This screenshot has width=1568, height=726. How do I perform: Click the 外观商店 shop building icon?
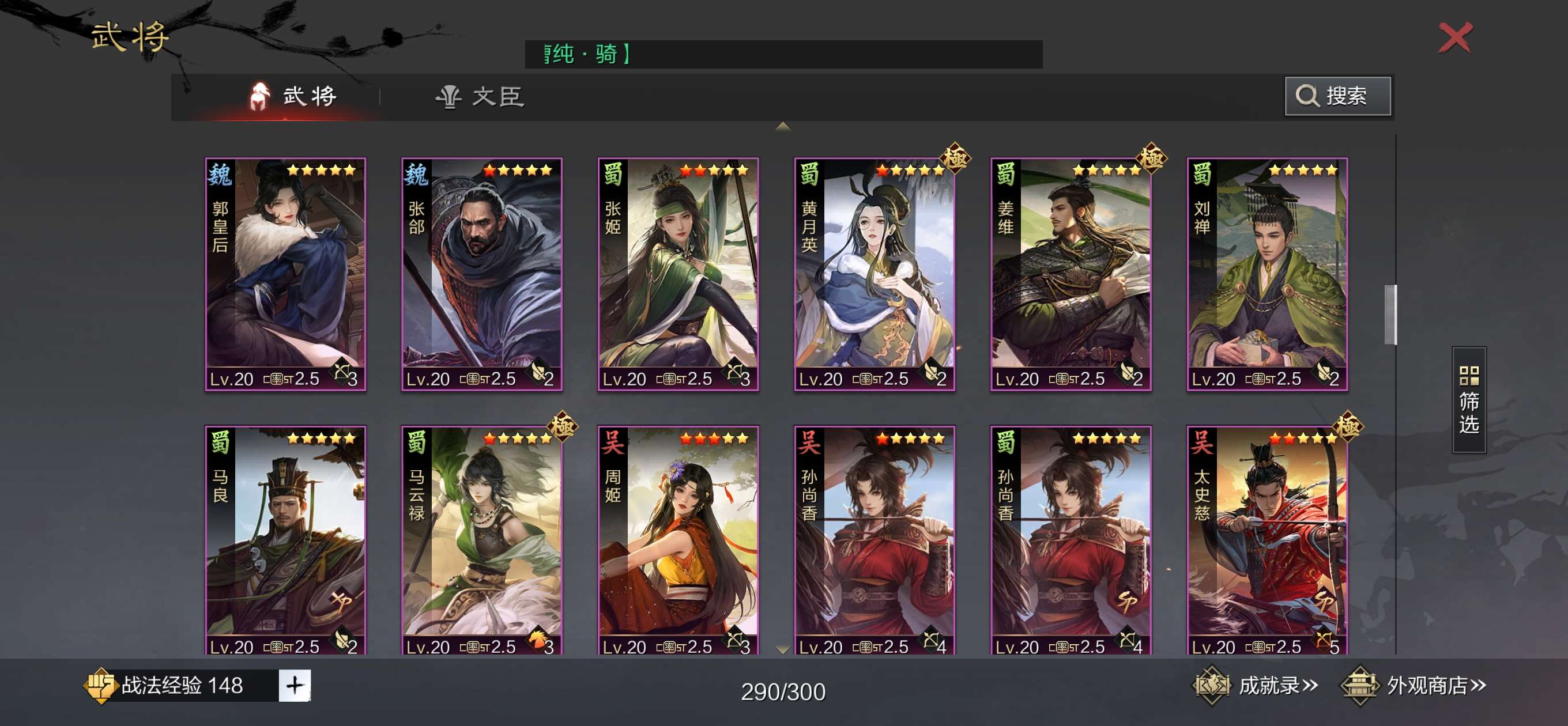(1360, 685)
